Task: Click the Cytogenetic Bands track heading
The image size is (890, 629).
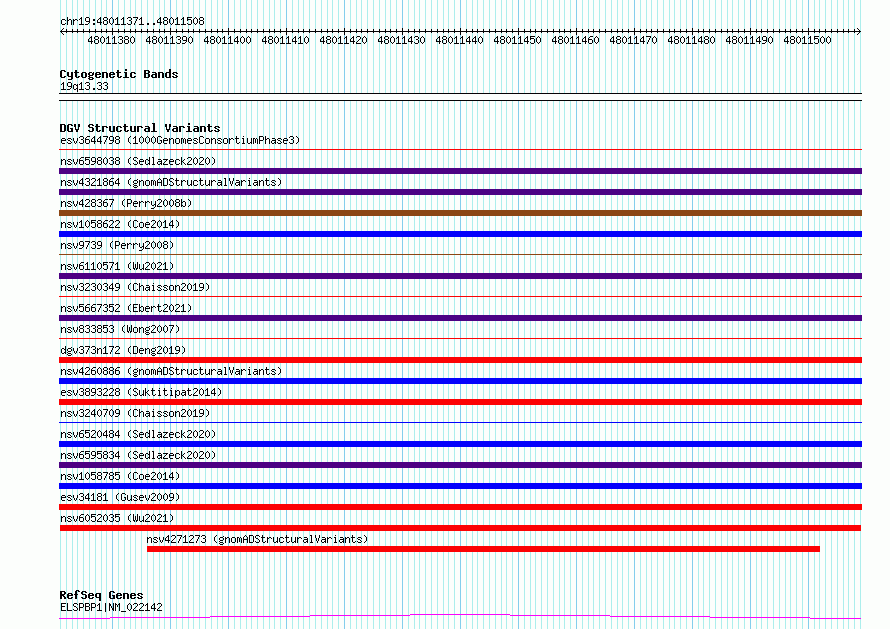Action: (x=119, y=74)
